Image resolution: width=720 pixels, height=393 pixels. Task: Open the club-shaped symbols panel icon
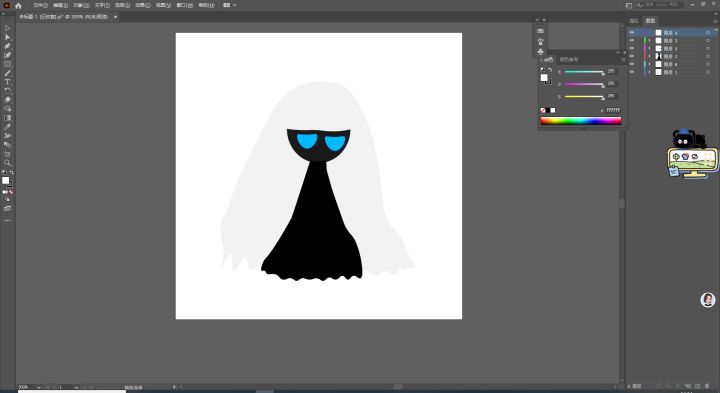[x=540, y=51]
